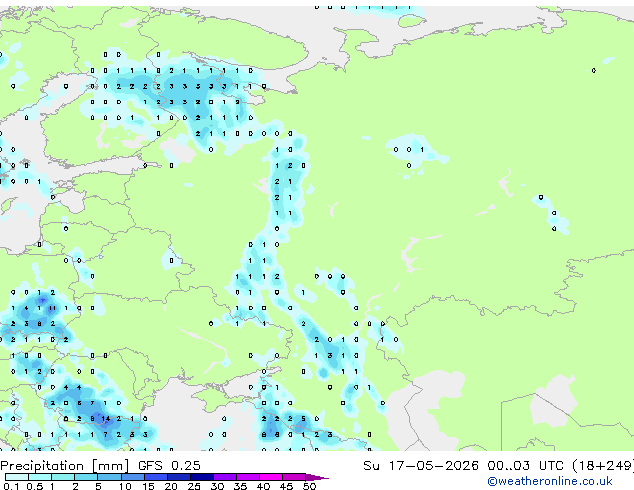Click the 'Su 17-05-2026 00..03 UTC' timestamp
634x490 pixels.
click(x=463, y=466)
